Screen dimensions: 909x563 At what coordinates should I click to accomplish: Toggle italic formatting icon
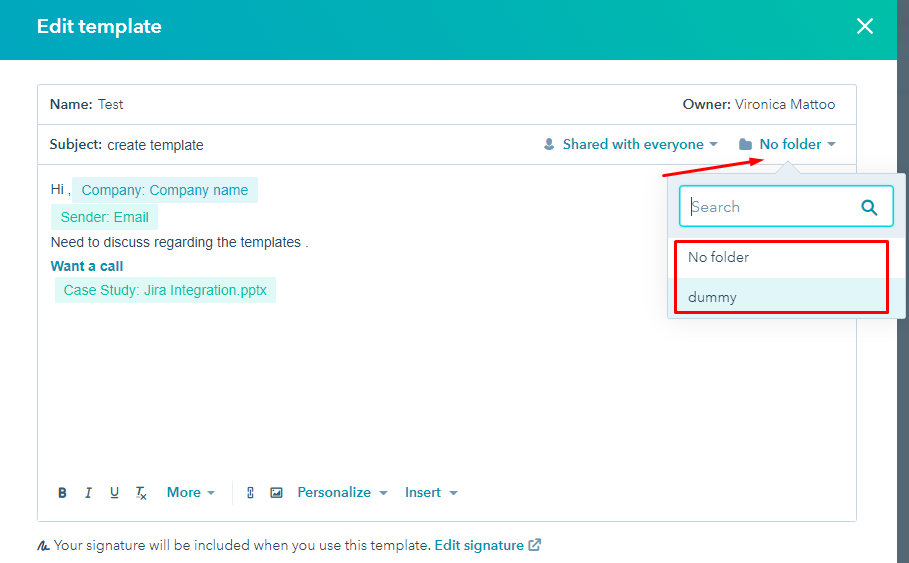(x=88, y=493)
